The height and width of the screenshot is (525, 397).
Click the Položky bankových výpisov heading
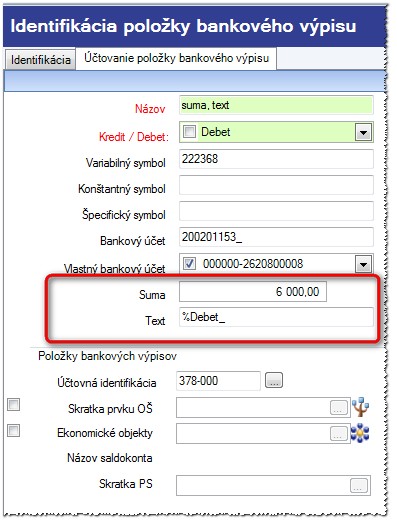coord(107,356)
